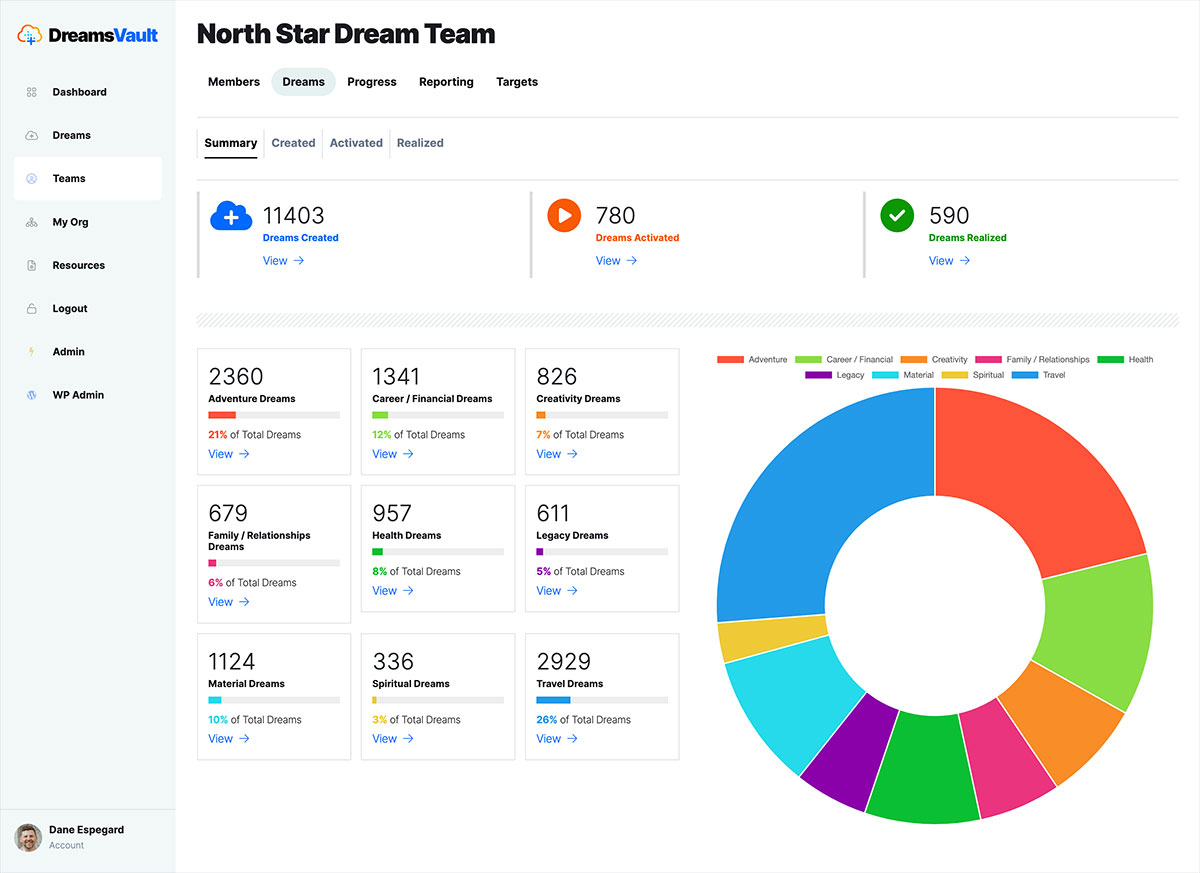Click View in Family / Relationships Dreams card
The height and width of the screenshot is (873, 1200).
click(229, 602)
